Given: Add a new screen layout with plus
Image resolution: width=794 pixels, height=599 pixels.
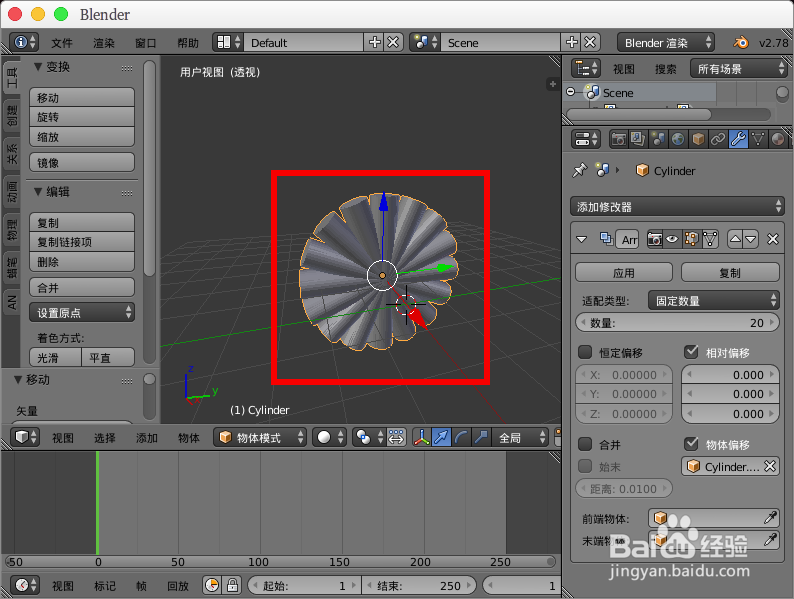Looking at the screenshot, I should (375, 42).
